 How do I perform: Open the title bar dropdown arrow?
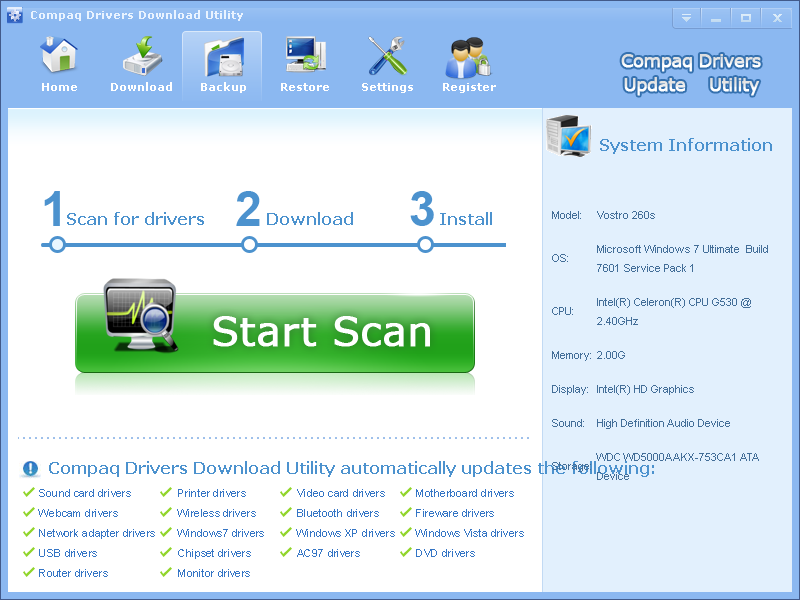pos(686,17)
